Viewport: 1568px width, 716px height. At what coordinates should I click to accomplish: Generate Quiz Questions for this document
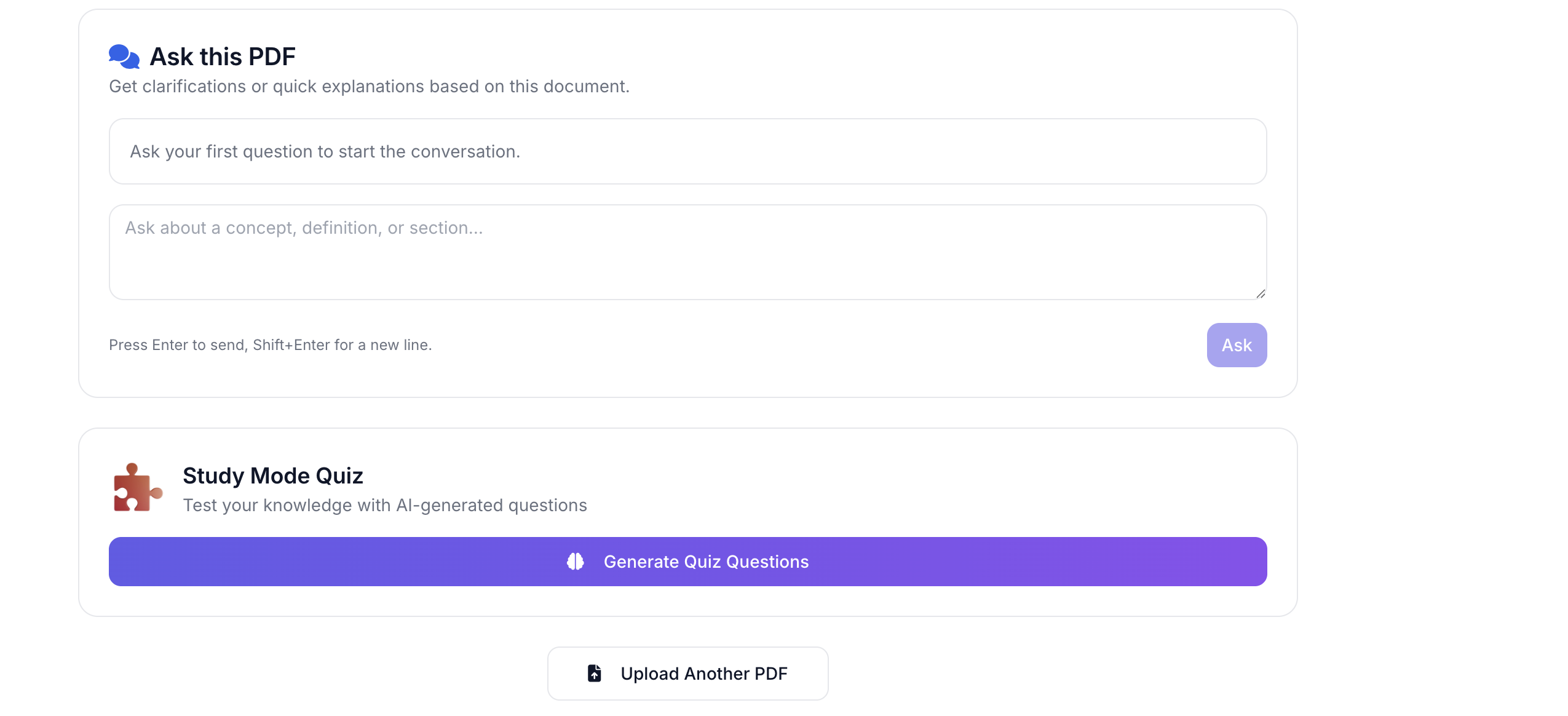(687, 562)
